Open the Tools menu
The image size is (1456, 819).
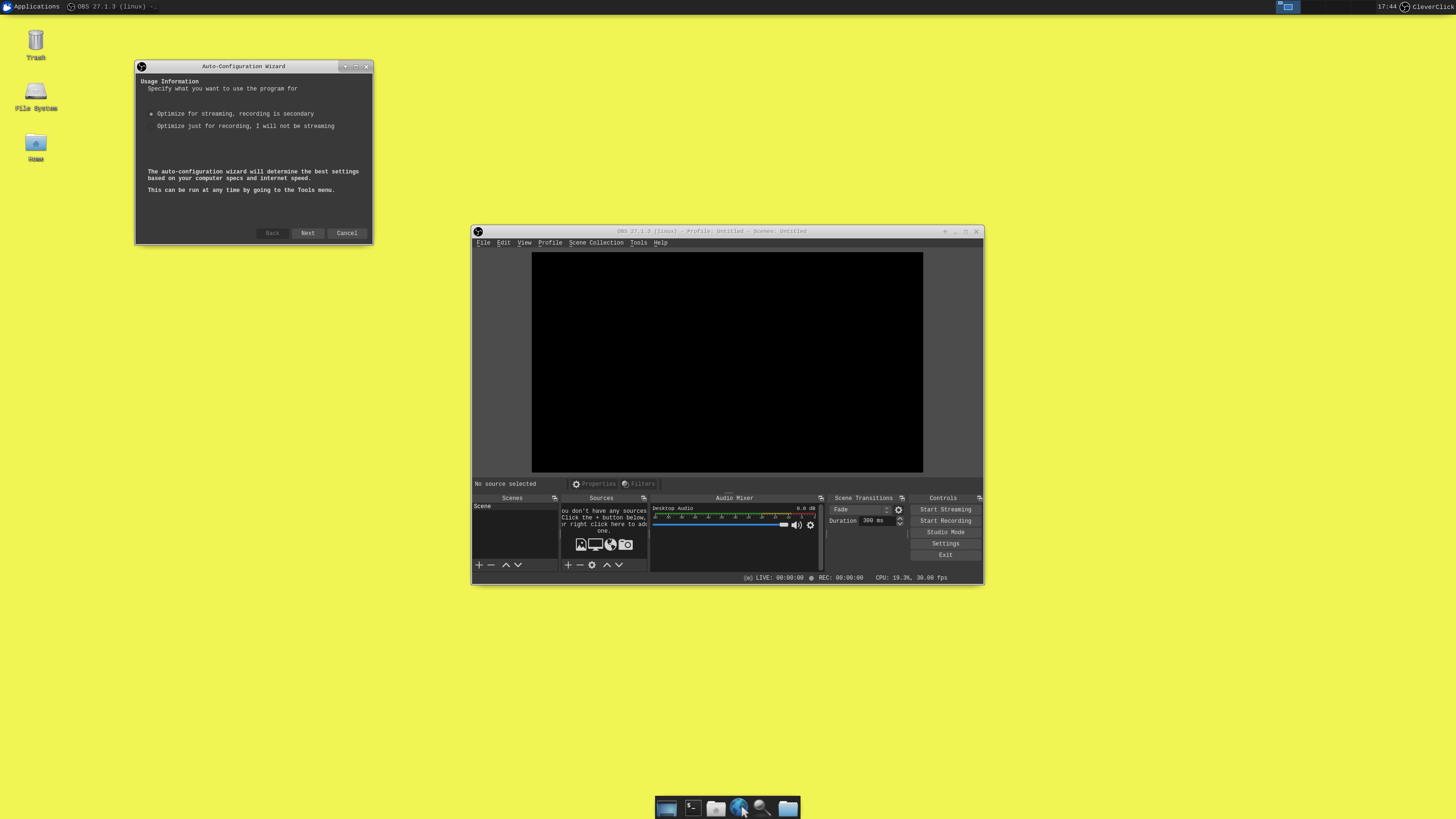tap(638, 243)
